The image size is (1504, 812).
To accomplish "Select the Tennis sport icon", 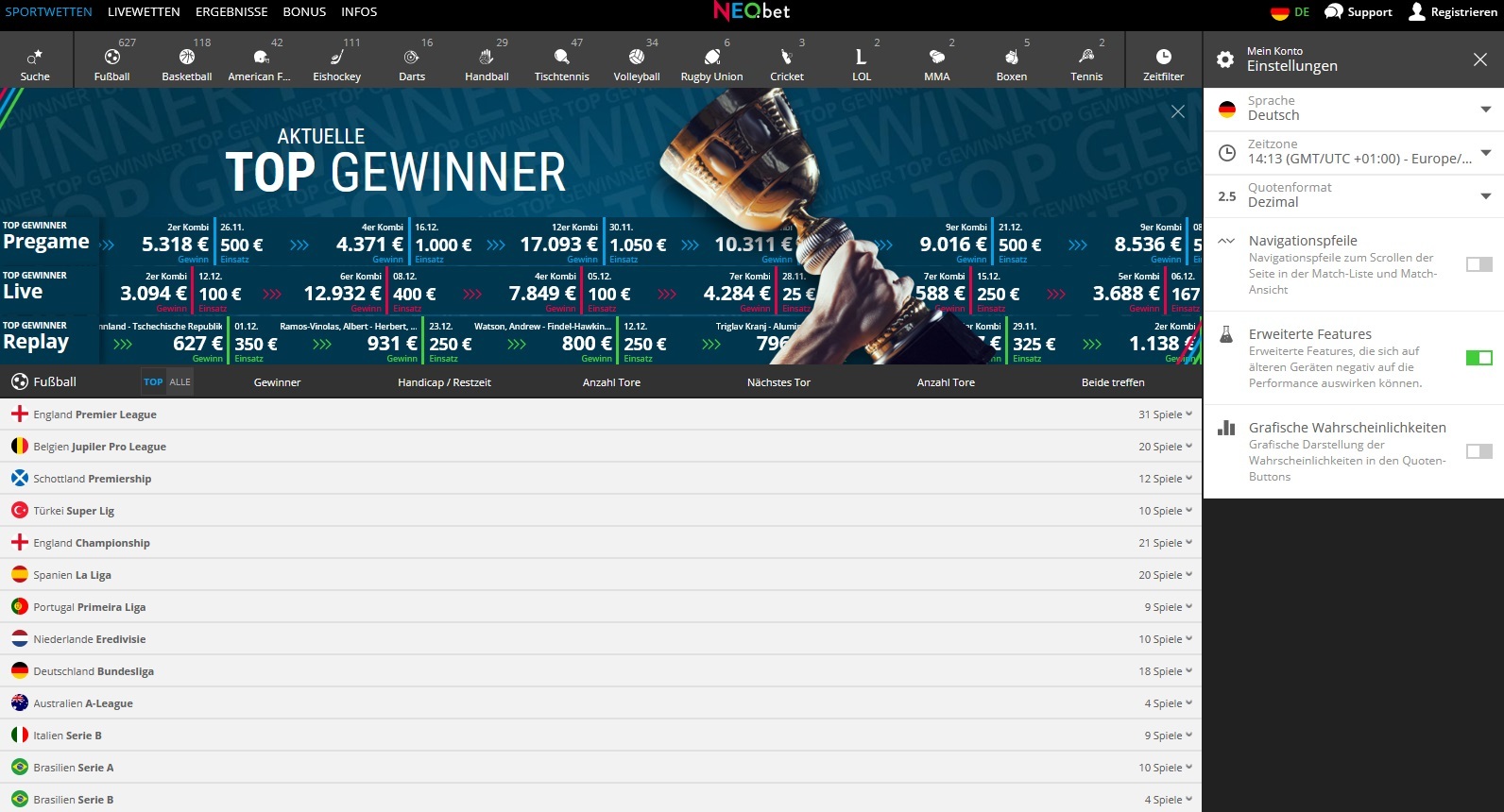I will click(1086, 58).
